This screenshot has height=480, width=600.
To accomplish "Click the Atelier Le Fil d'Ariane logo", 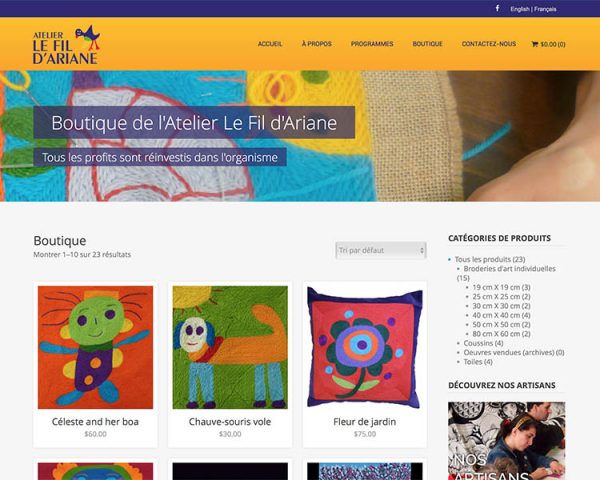I will [x=66, y=44].
